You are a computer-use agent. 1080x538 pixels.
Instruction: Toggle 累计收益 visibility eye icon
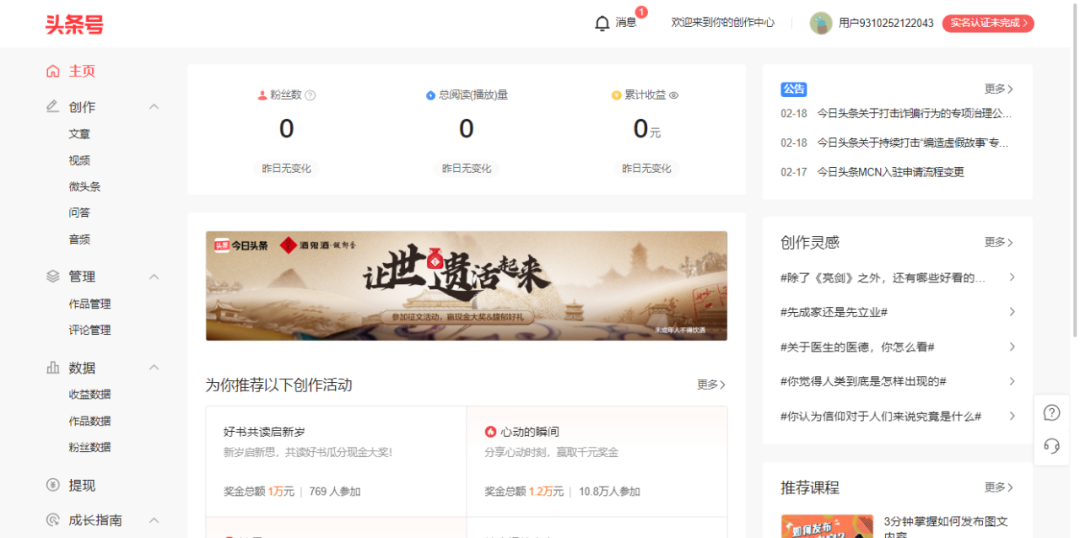(674, 96)
